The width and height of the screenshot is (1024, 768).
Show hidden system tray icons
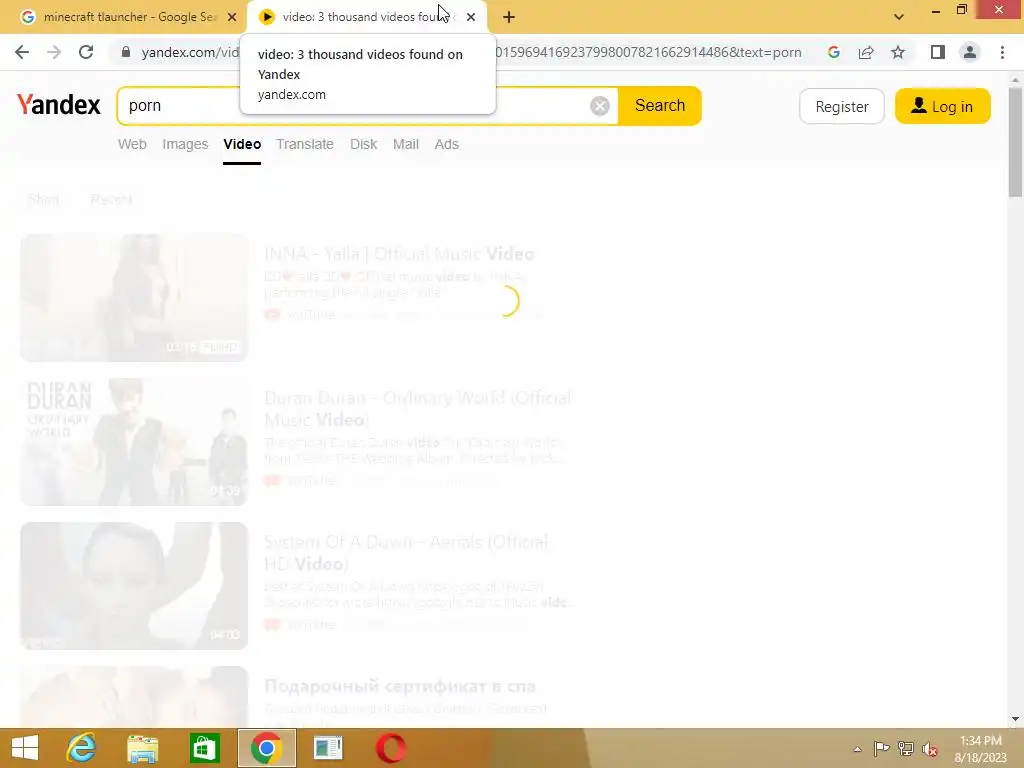coord(857,749)
